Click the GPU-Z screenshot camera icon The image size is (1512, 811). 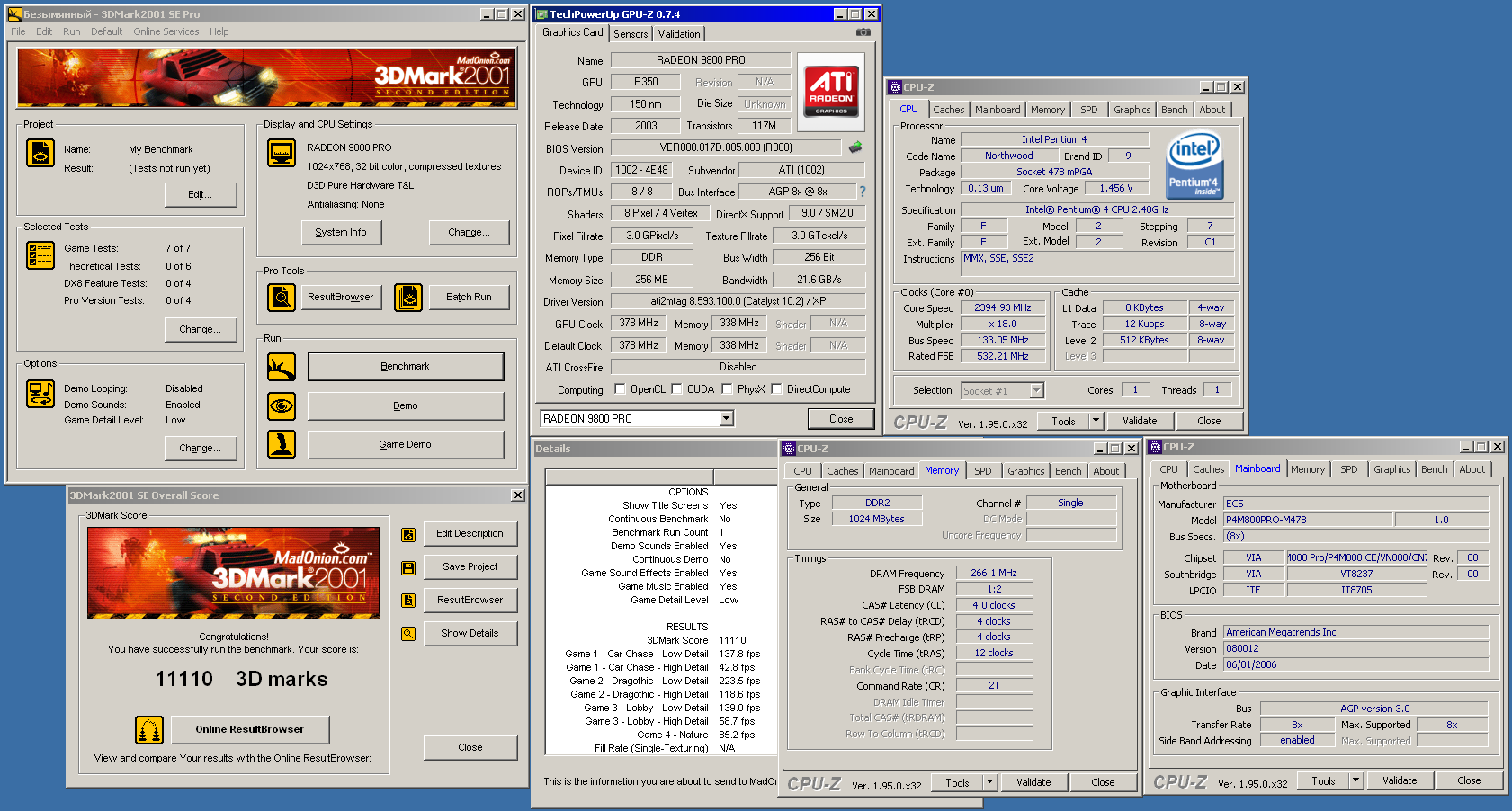pos(863,32)
